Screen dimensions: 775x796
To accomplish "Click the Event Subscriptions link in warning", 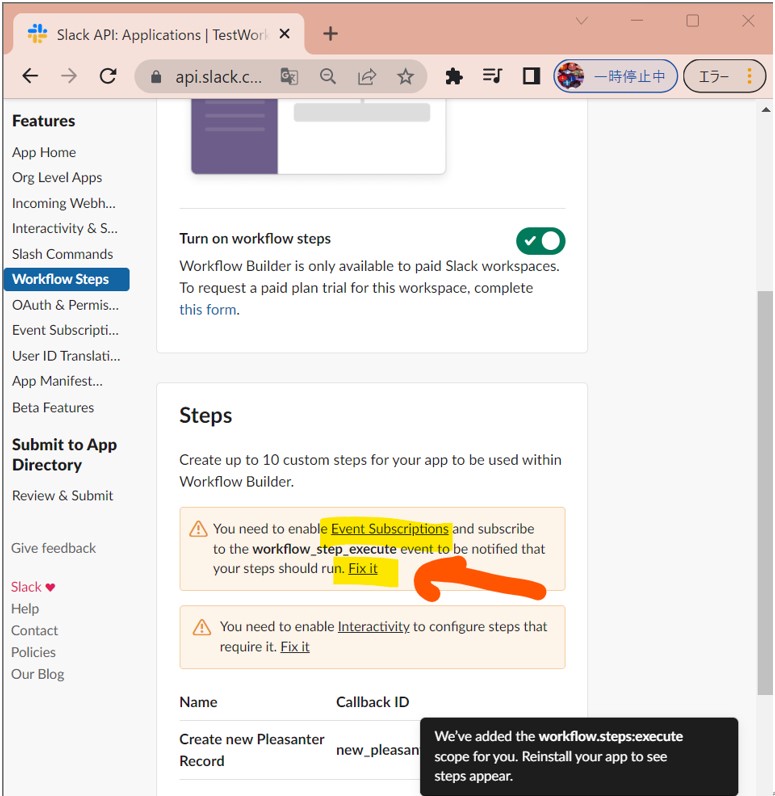I will click(x=389, y=528).
